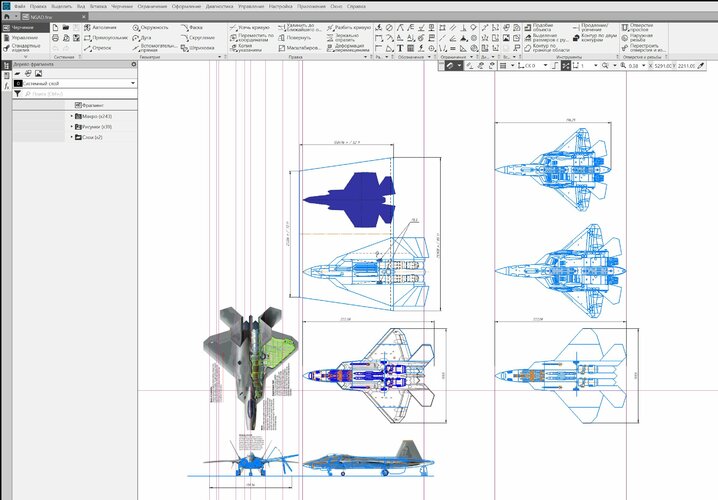This screenshot has width=718, height=500.
Task: Select the Дуга (arc) tool
Action: pyautogui.click(x=142, y=38)
